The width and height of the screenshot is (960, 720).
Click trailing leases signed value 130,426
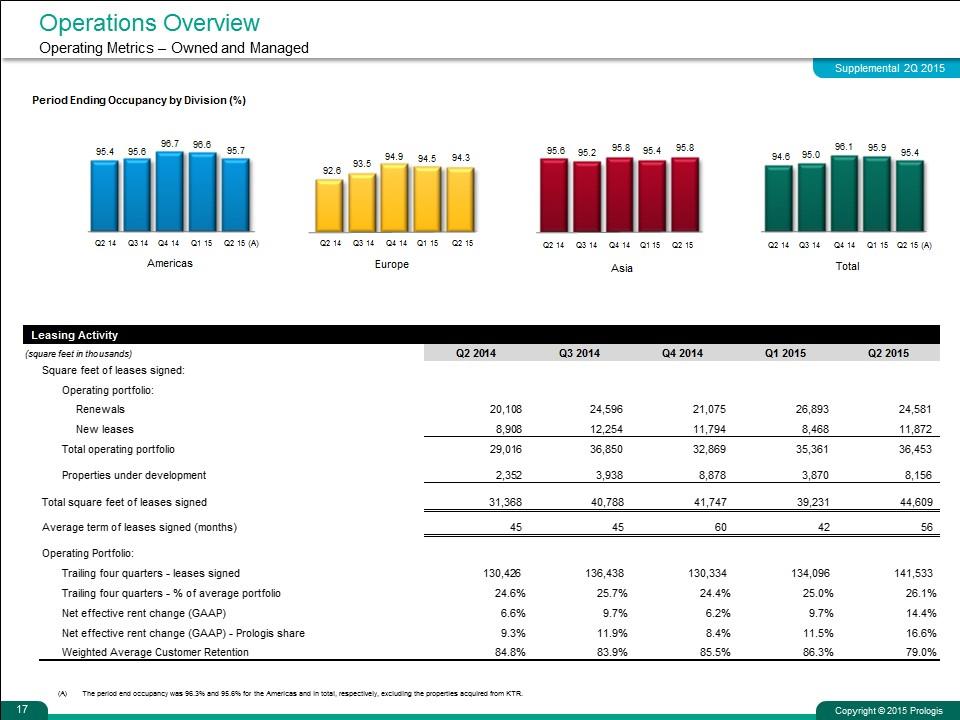coord(502,573)
